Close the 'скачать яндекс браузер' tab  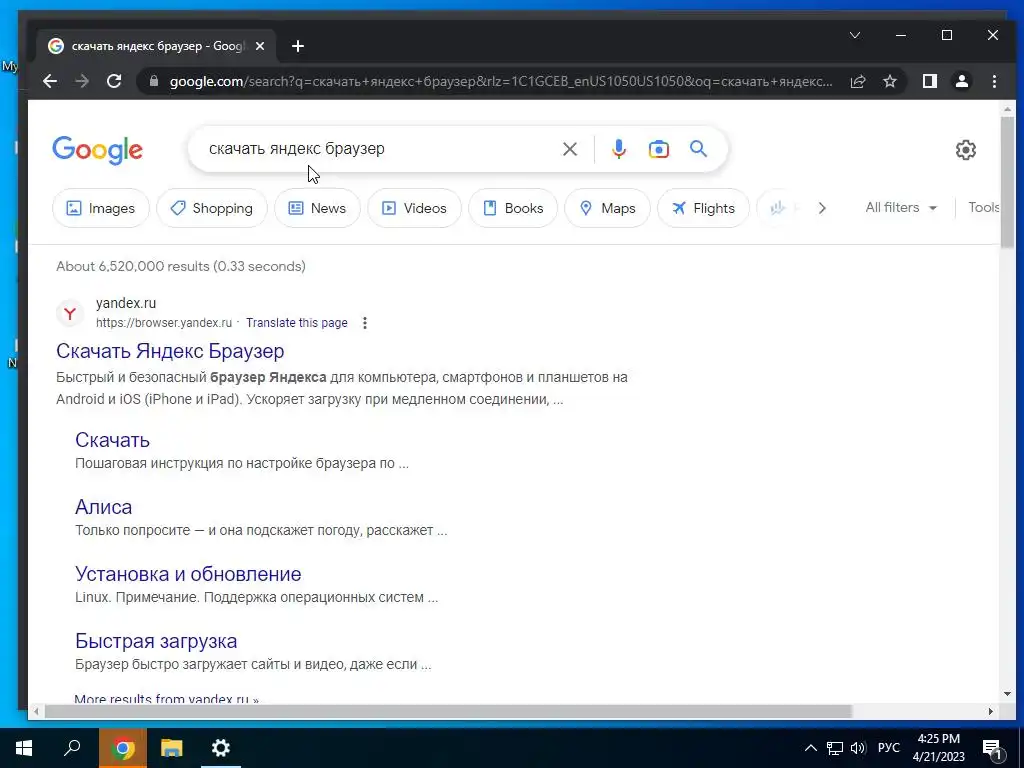click(260, 46)
